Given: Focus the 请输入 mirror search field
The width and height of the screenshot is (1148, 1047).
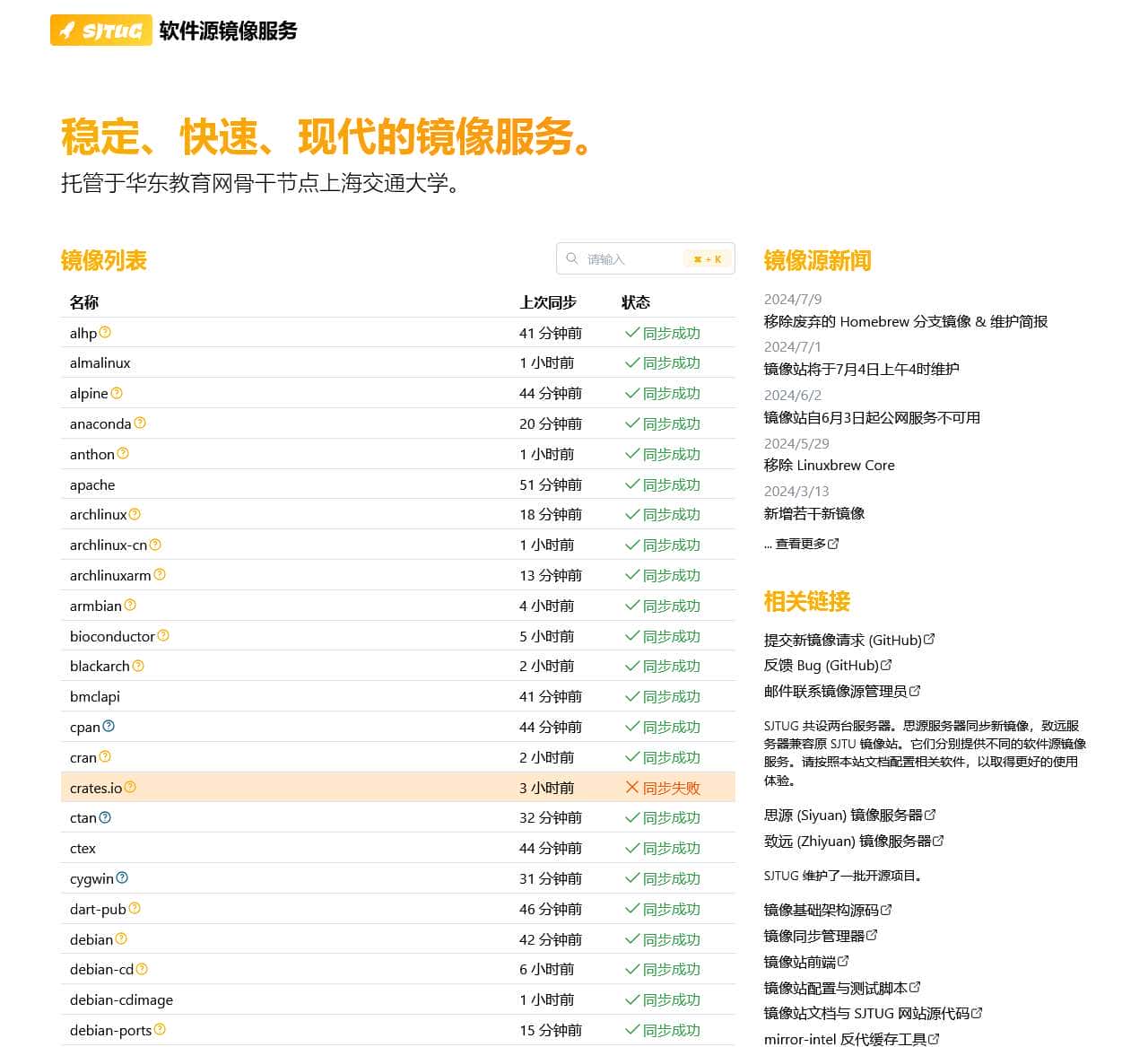Looking at the screenshot, I should (646, 258).
